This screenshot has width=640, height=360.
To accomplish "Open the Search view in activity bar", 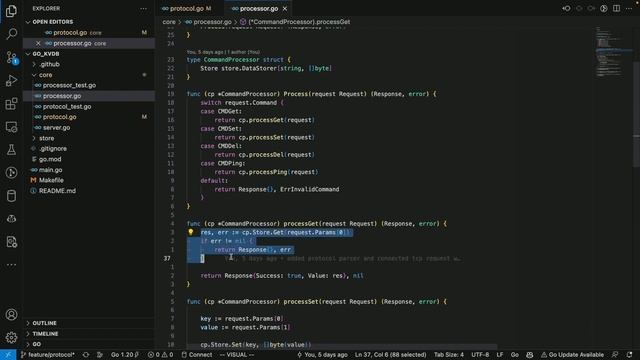I will [x=11, y=34].
